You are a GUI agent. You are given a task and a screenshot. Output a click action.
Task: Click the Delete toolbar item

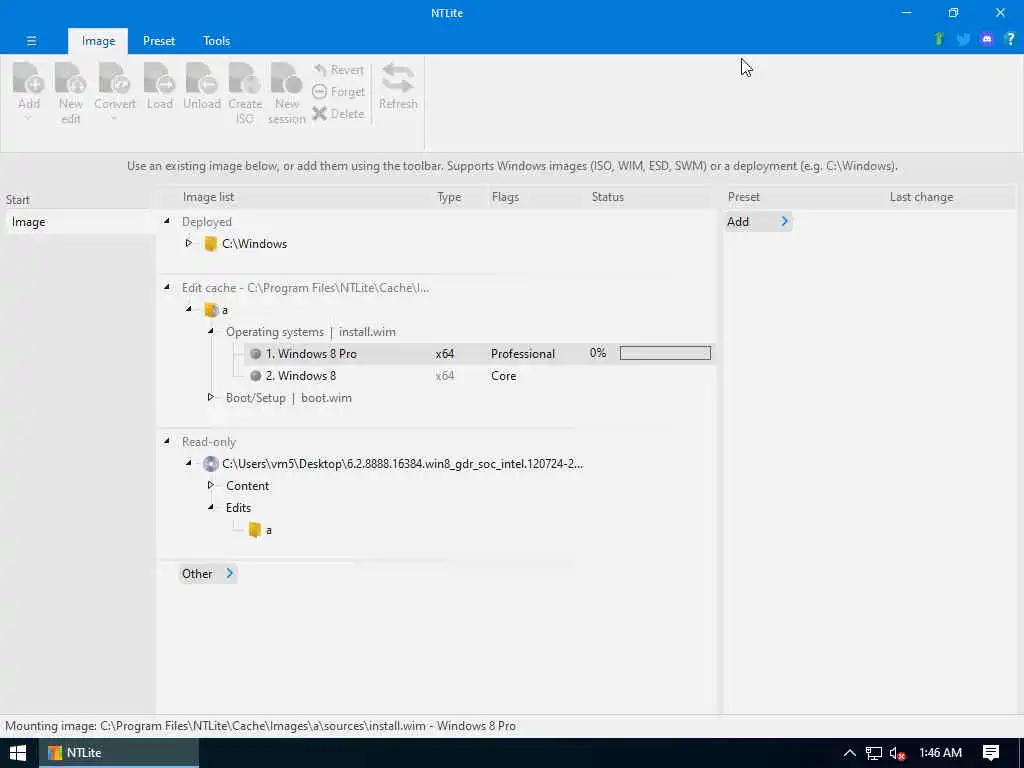(338, 114)
